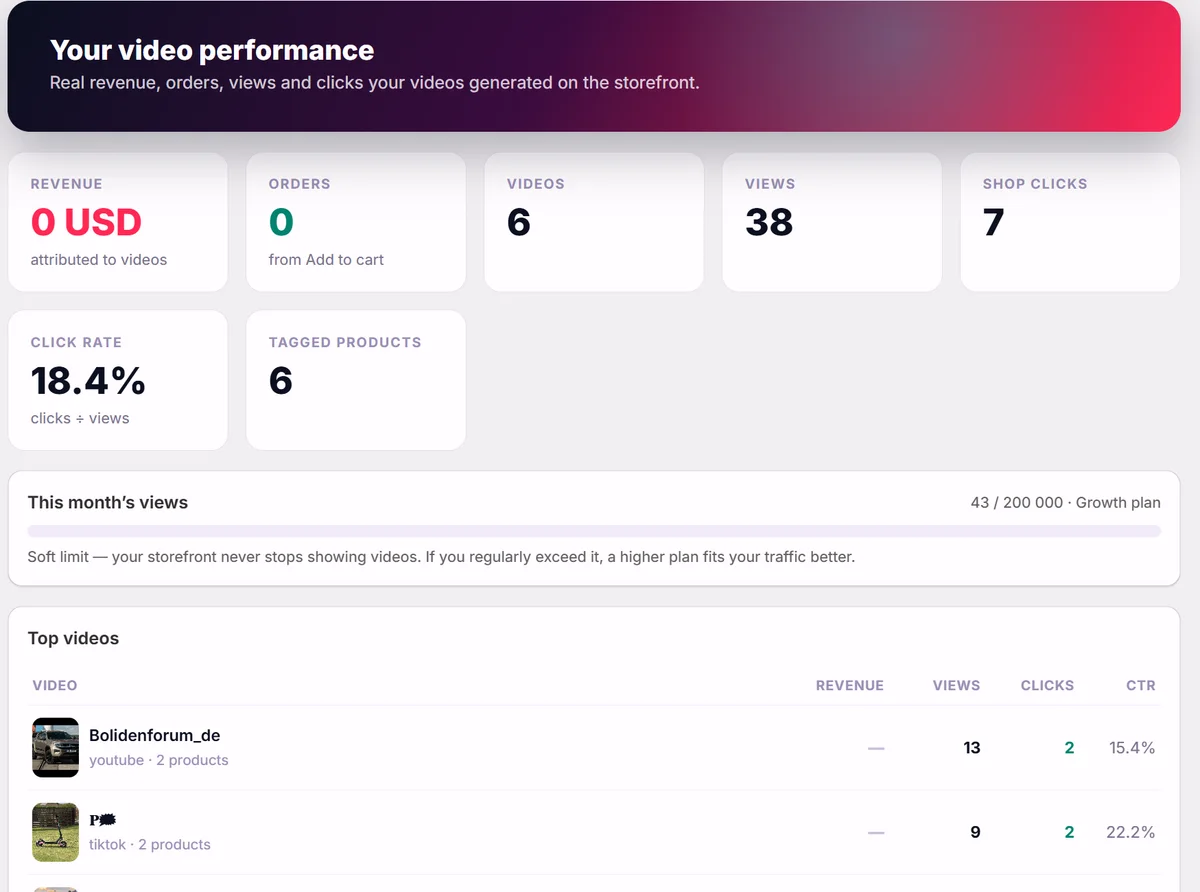Viewport: 1200px width, 892px height.
Task: Select the REVENUE 0 USD value
Action: tap(86, 222)
